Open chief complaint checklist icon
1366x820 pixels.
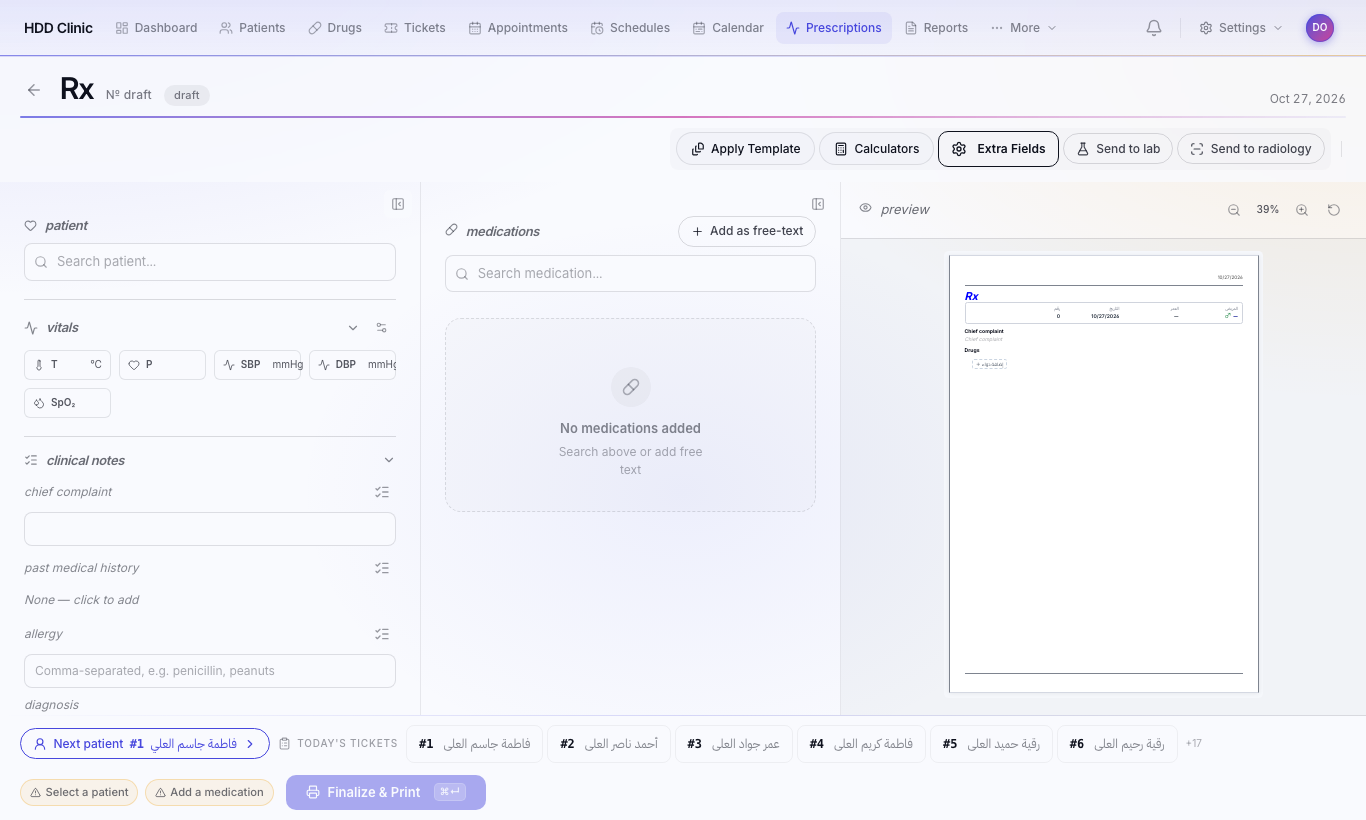tap(382, 492)
